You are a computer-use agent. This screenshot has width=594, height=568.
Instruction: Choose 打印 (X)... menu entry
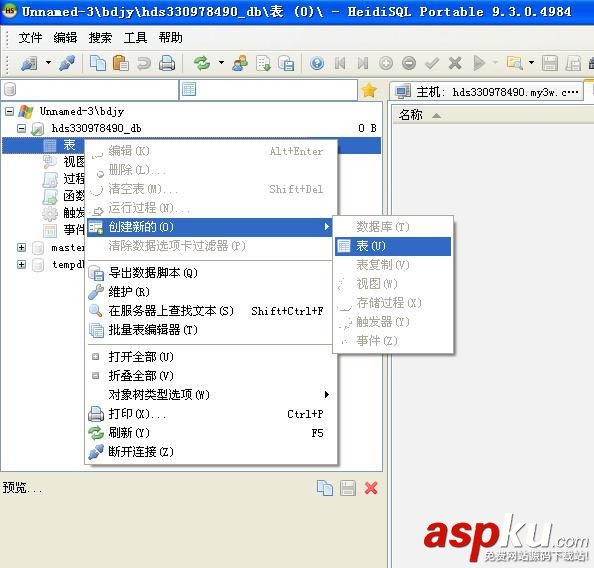pos(209,414)
